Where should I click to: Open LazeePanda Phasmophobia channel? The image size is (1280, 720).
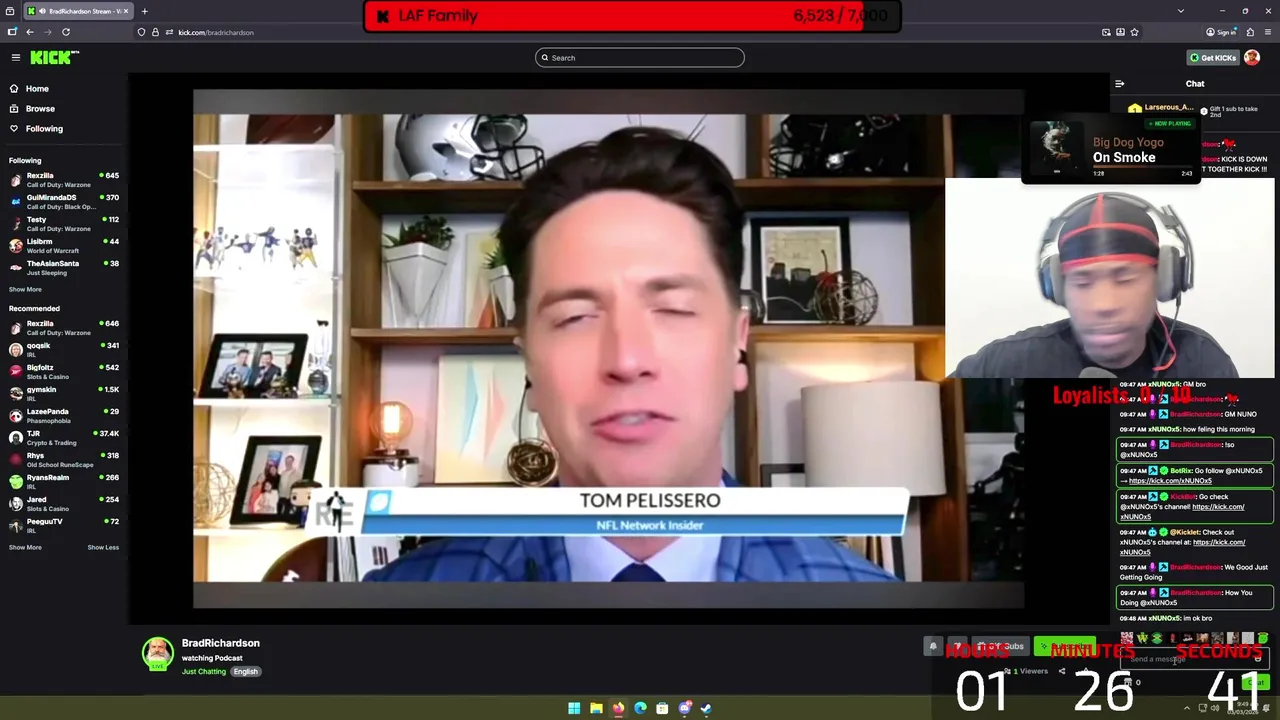click(x=64, y=416)
